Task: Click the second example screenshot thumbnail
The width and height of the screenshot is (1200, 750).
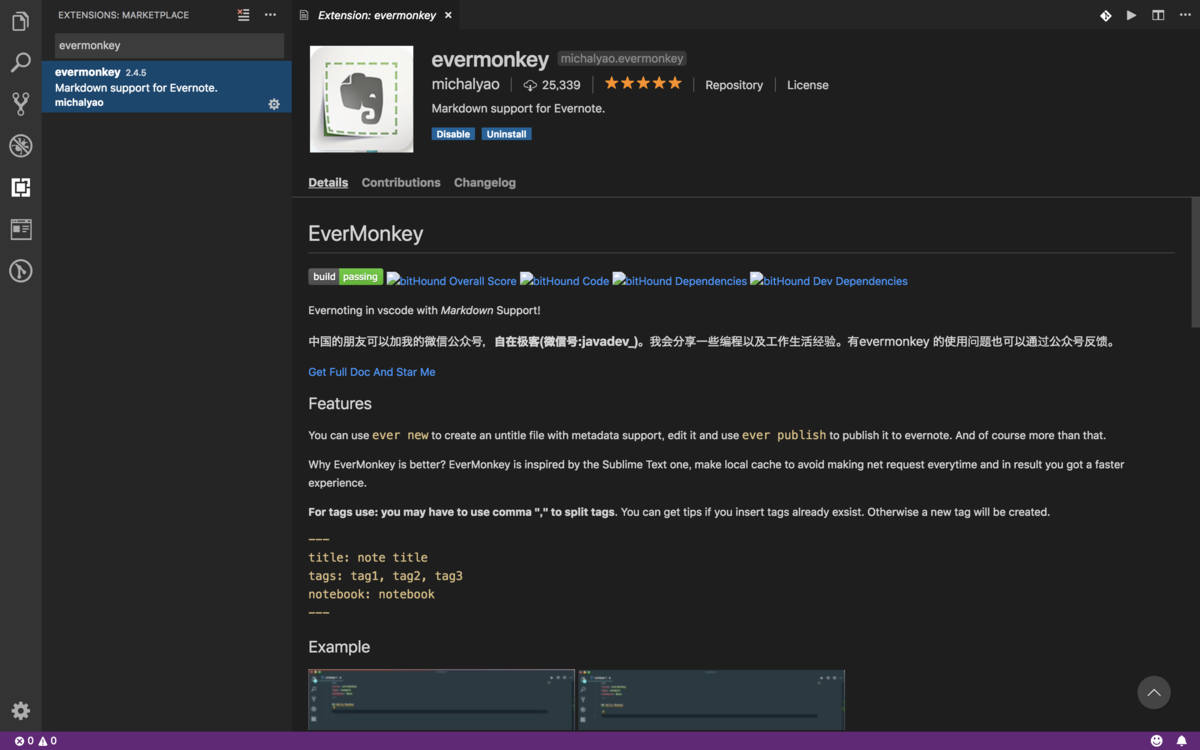Action: (x=711, y=700)
